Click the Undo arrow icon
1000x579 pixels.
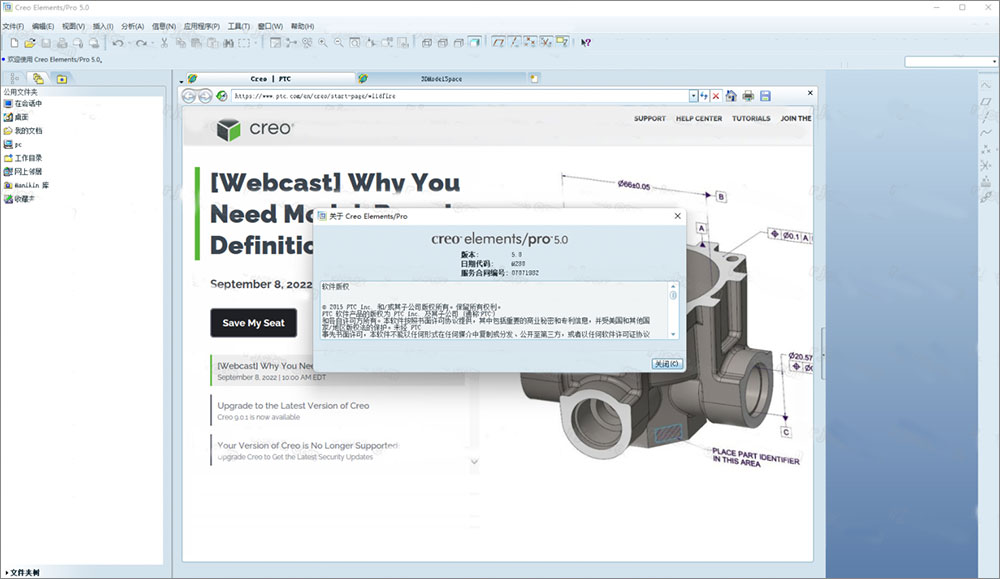pyautogui.click(x=118, y=43)
